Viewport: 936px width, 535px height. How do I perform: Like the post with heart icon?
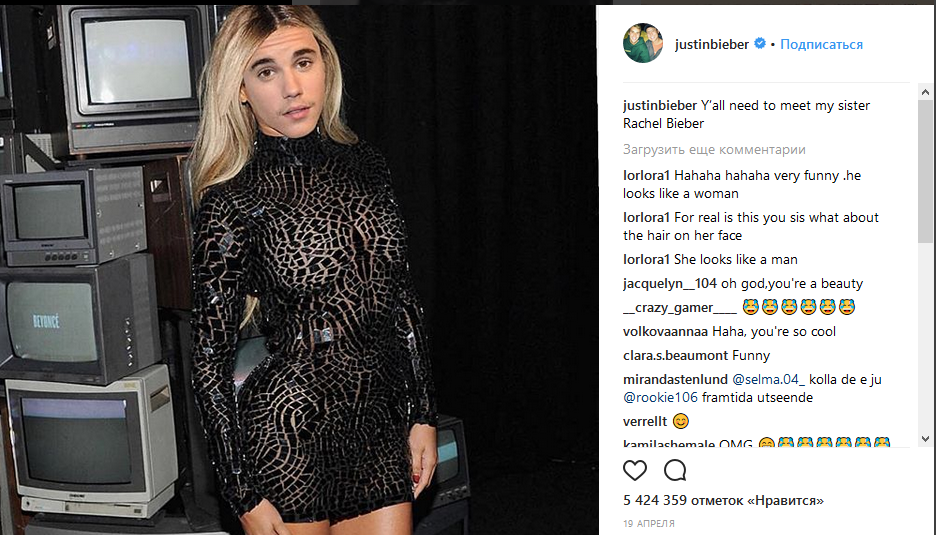pos(635,471)
